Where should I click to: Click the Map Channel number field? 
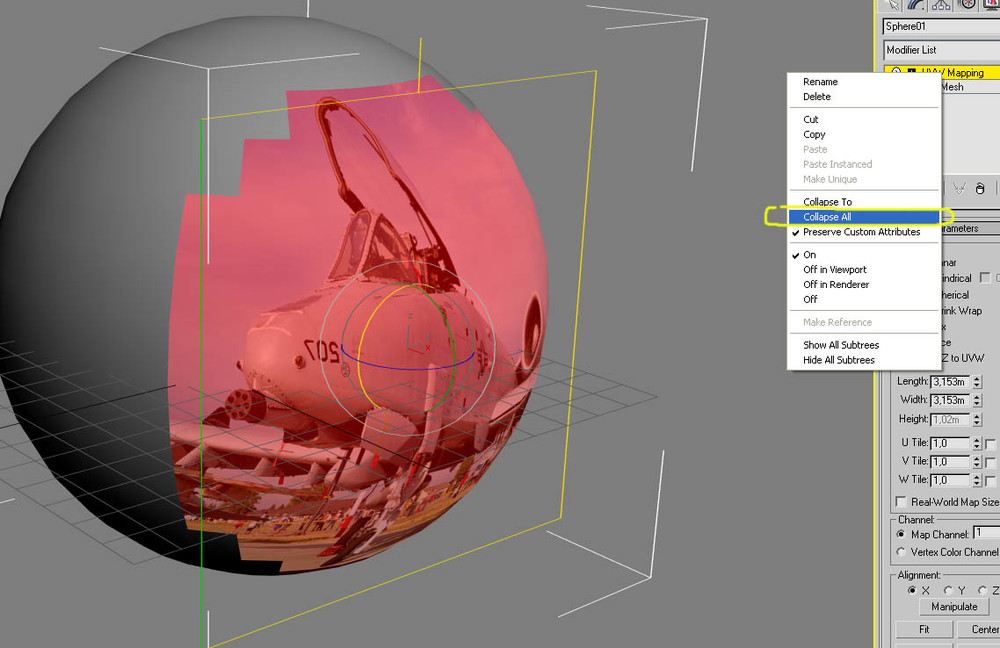(x=987, y=533)
